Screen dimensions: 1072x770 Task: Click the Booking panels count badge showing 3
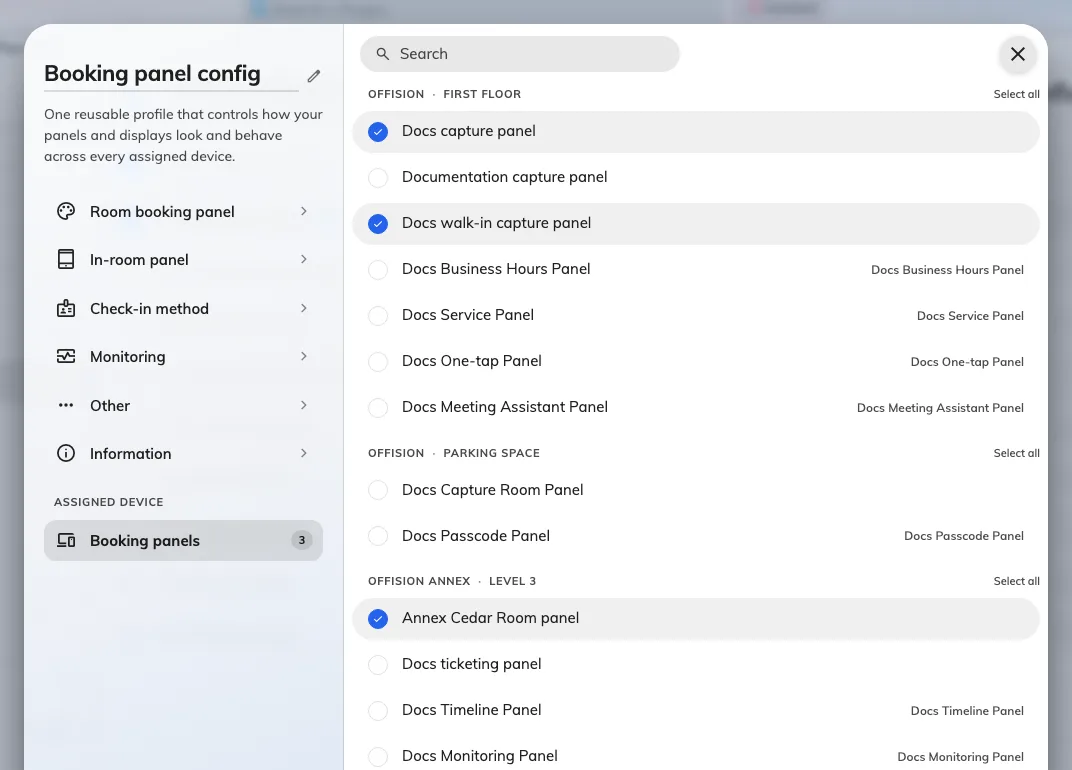302,540
